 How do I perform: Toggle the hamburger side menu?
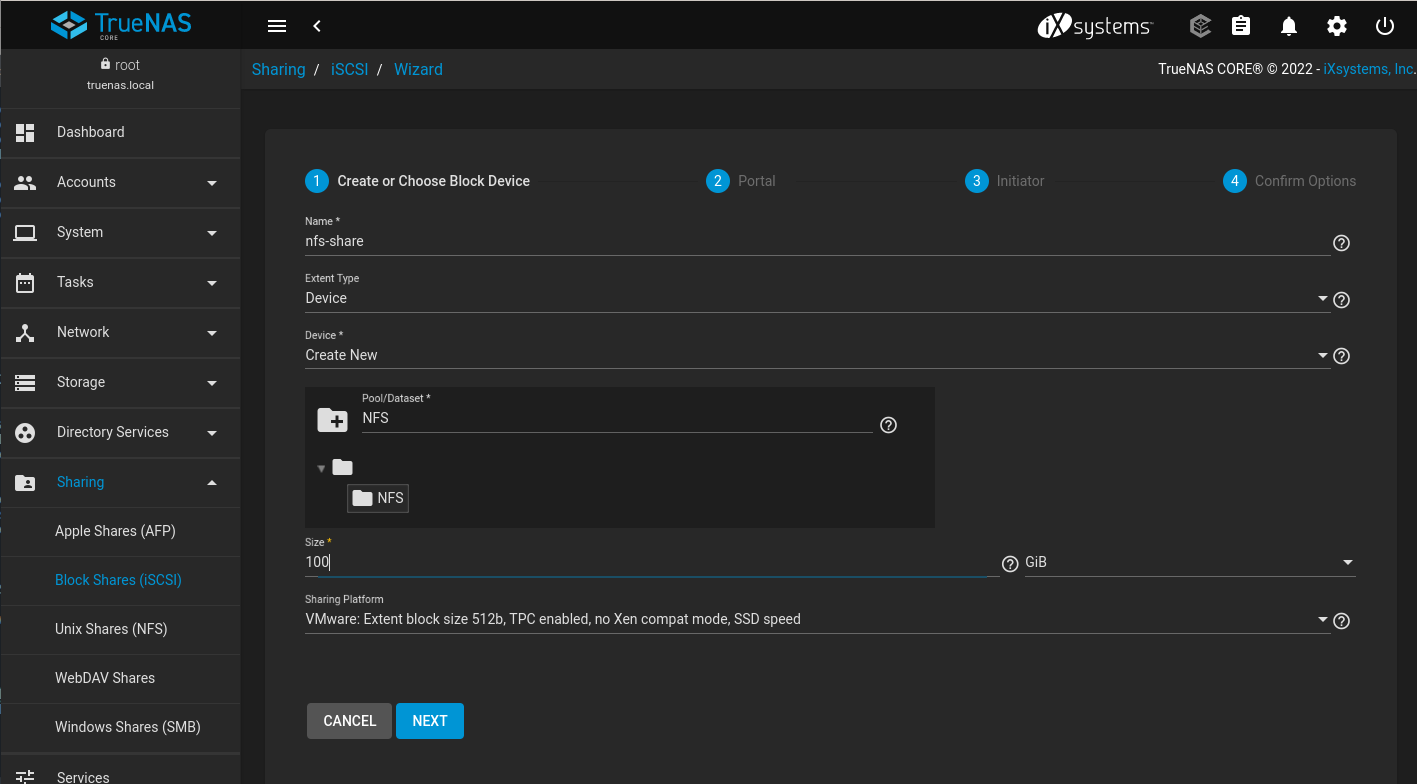point(277,26)
